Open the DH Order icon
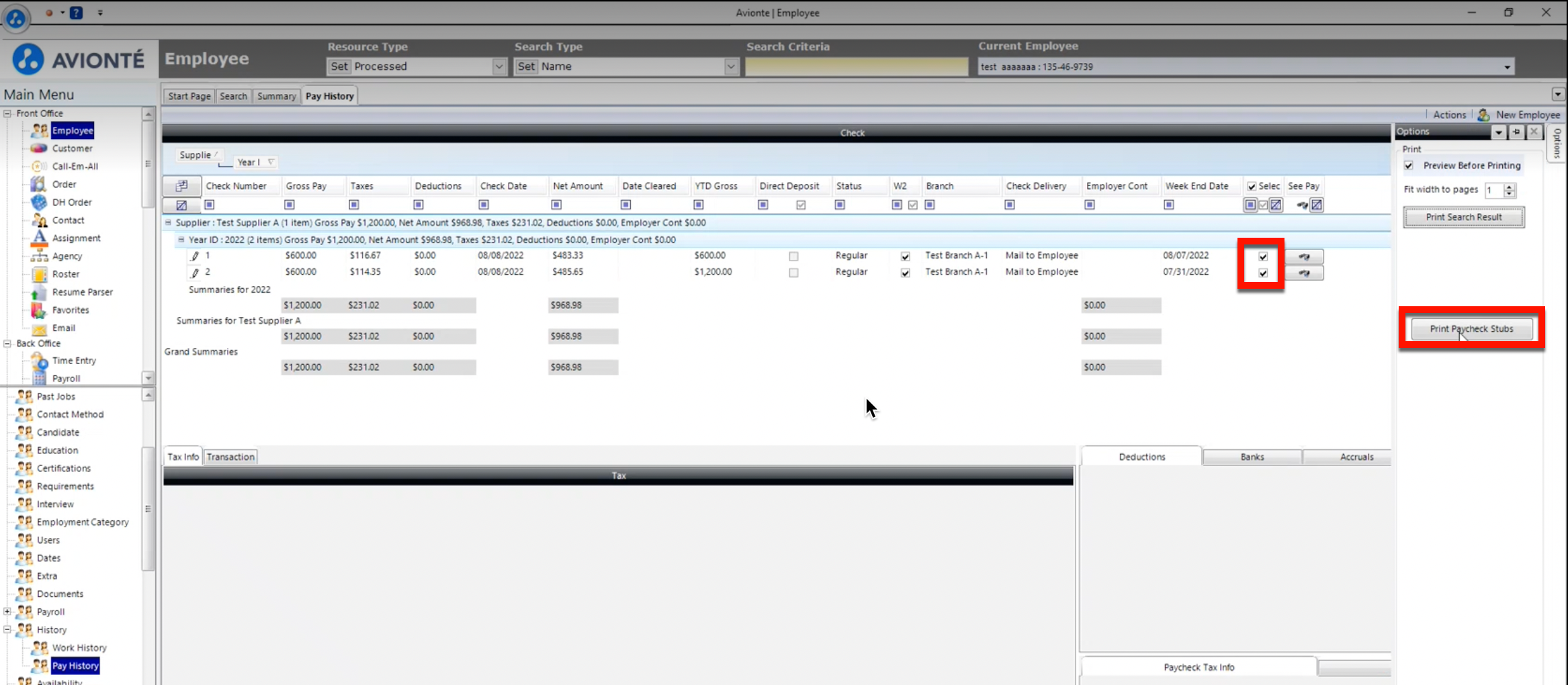The width and height of the screenshot is (1568, 685). click(x=39, y=202)
